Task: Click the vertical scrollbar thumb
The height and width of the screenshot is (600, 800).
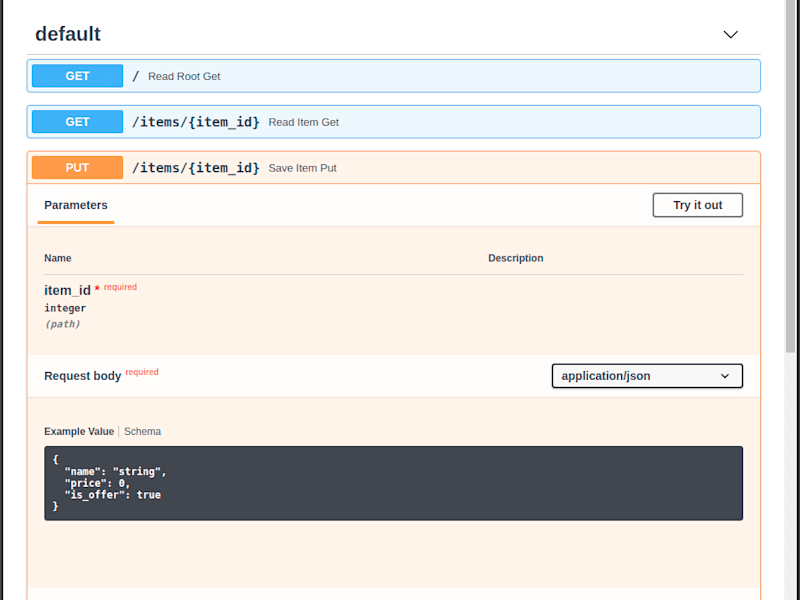Action: pos(790,176)
